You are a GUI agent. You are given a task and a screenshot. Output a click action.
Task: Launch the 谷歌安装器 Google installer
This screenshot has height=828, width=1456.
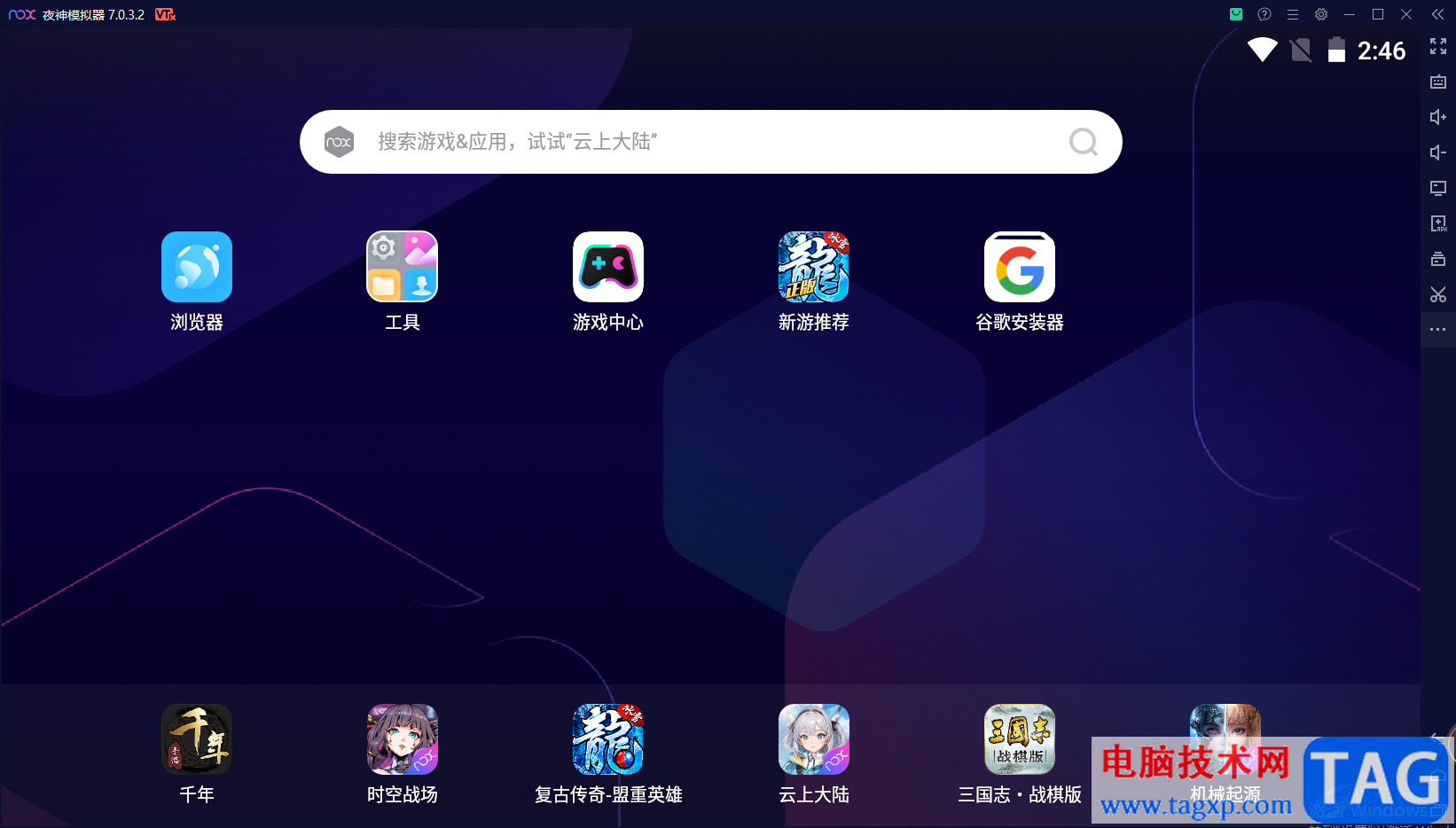tap(1020, 267)
